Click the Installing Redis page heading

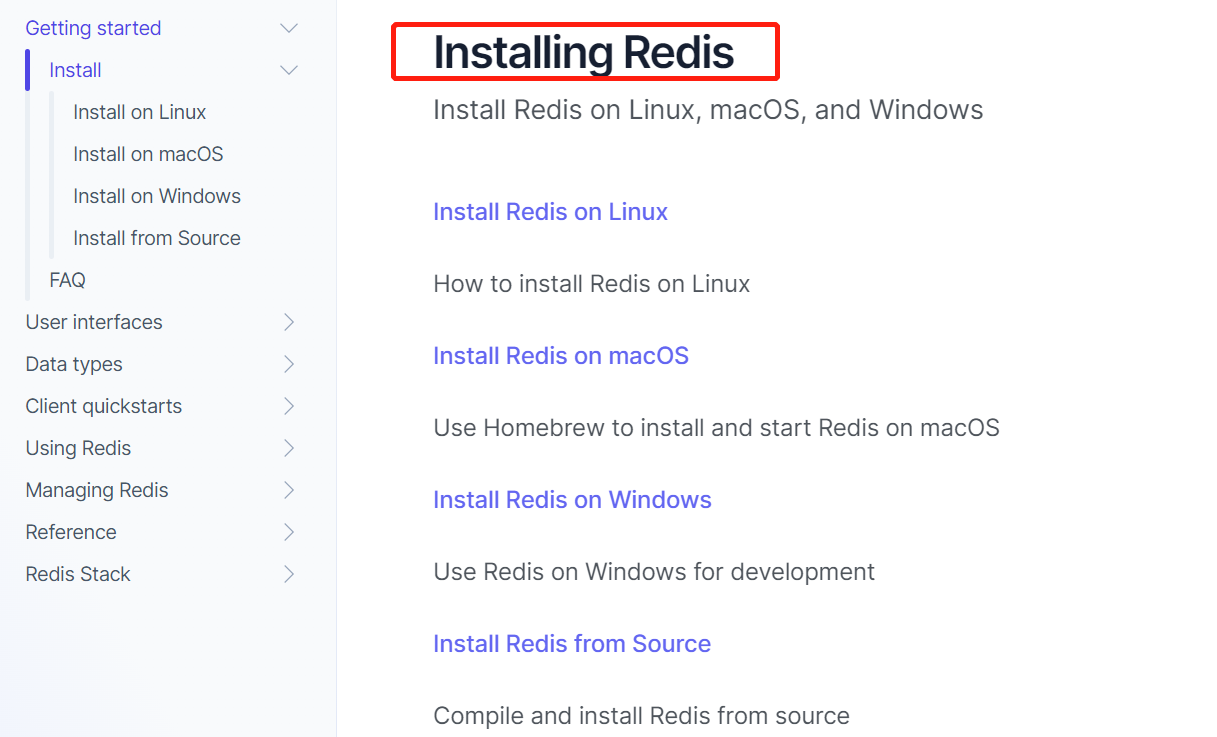click(584, 52)
